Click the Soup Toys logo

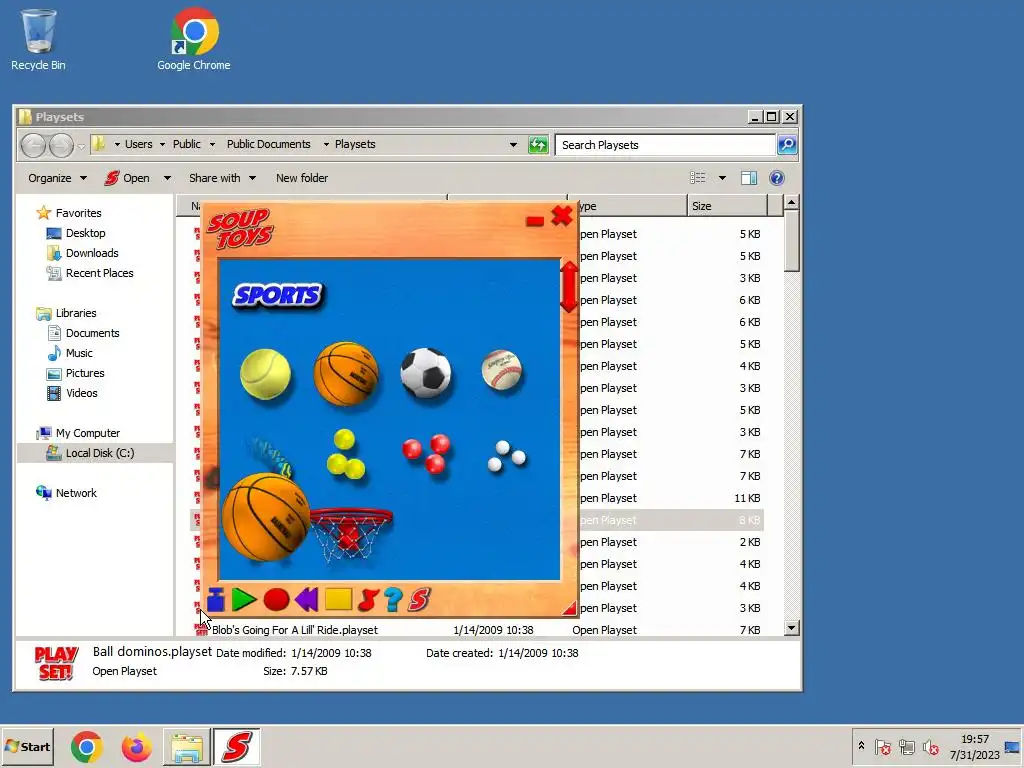241,229
